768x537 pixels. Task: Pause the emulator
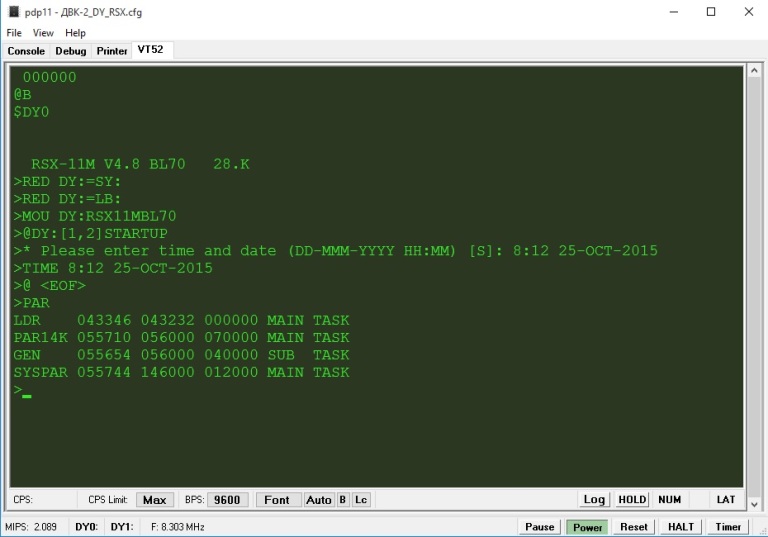click(539, 527)
